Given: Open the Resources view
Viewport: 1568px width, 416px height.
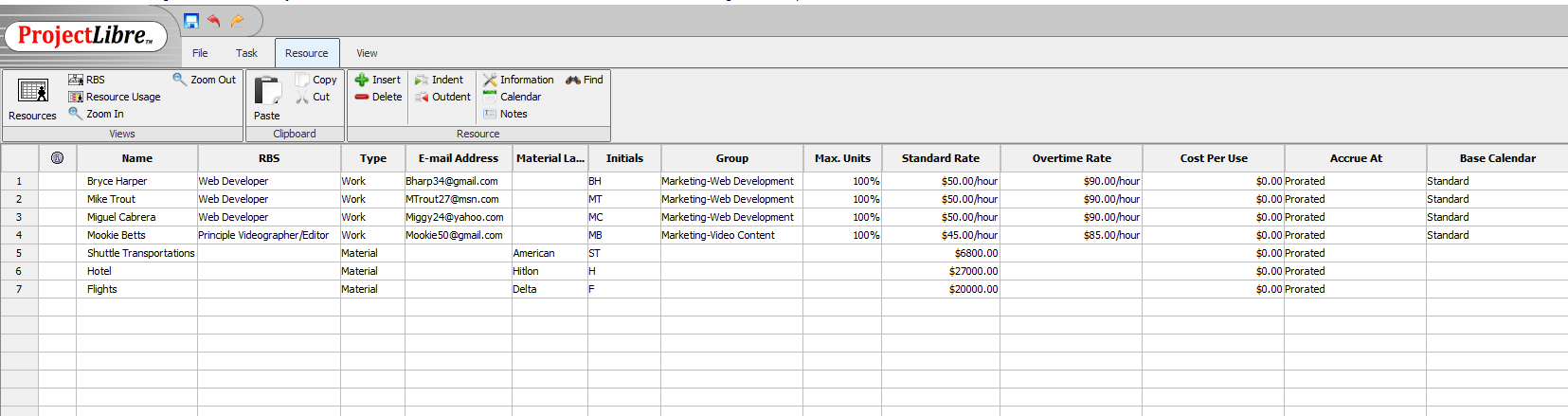Looking at the screenshot, I should point(33,99).
